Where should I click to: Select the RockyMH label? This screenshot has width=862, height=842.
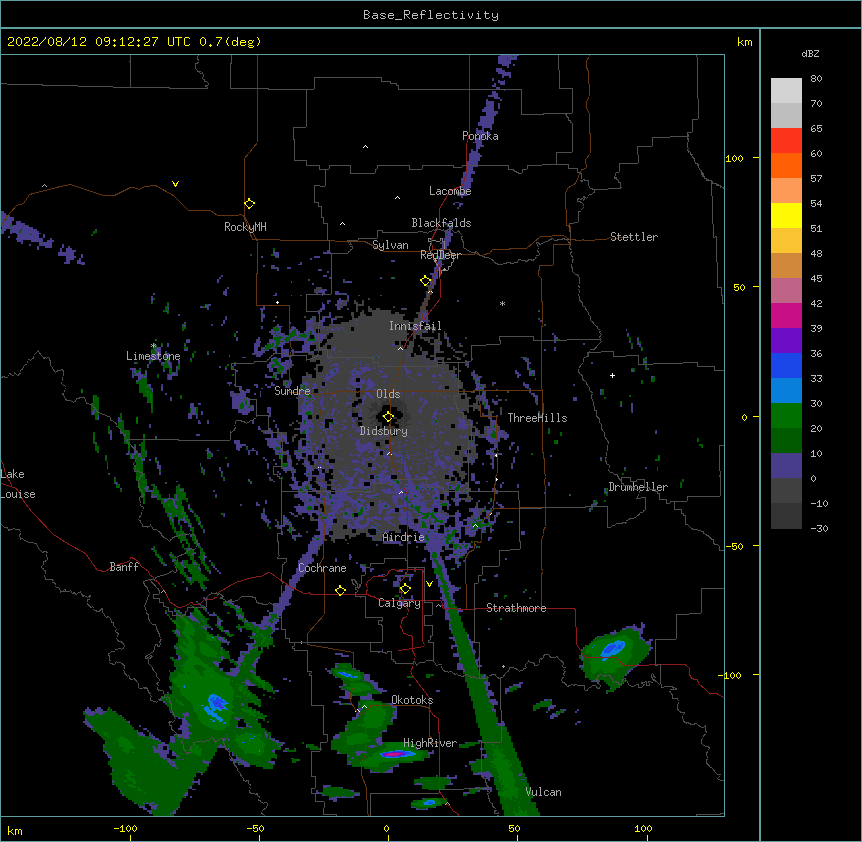(245, 227)
